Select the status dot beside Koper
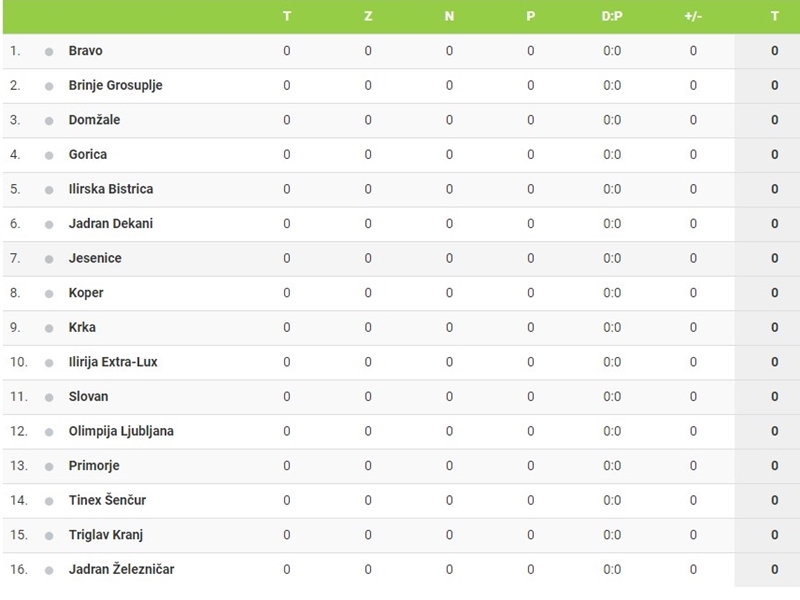The image size is (800, 600). coord(49,294)
